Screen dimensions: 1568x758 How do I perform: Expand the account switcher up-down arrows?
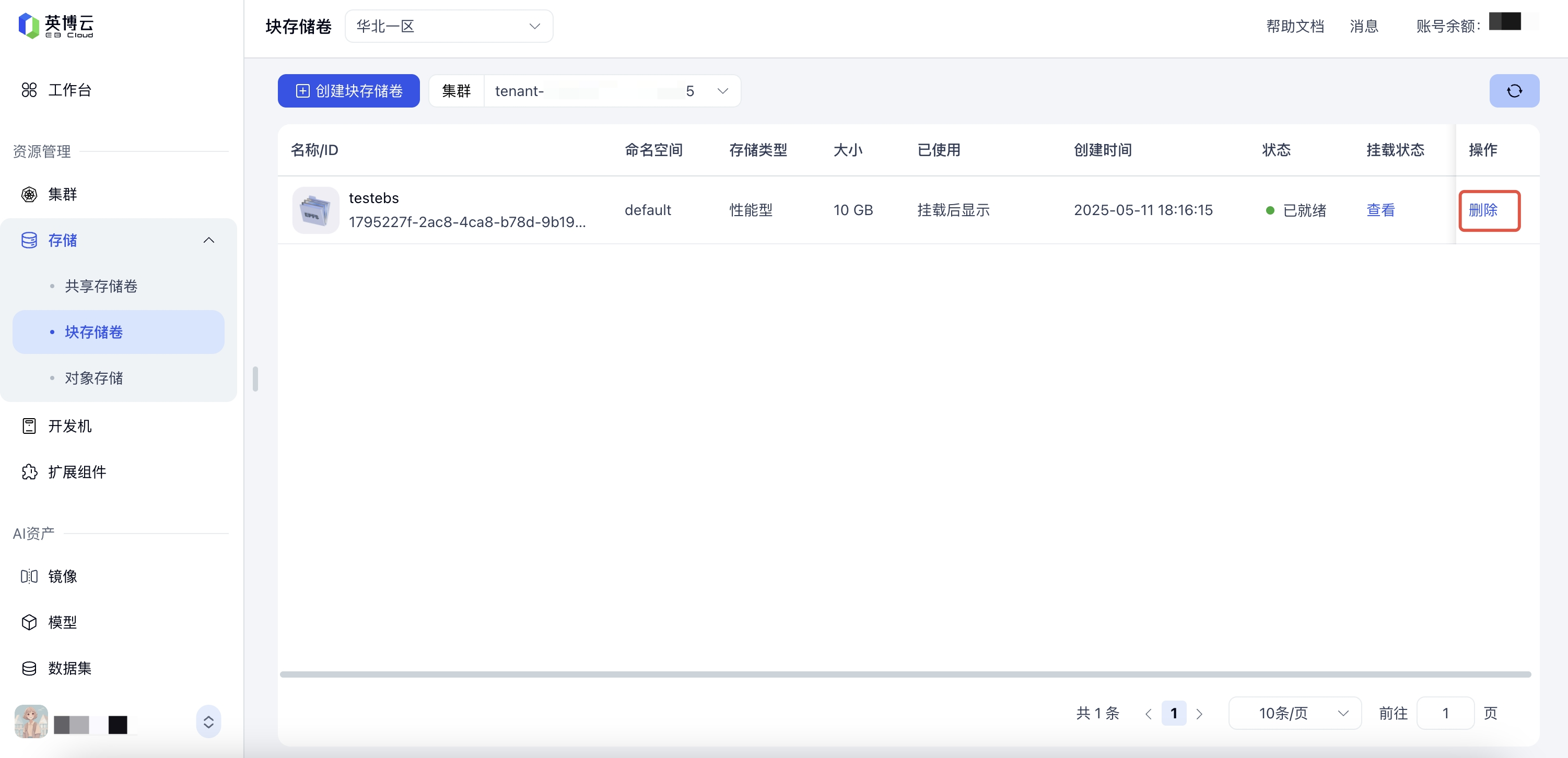coord(208,721)
